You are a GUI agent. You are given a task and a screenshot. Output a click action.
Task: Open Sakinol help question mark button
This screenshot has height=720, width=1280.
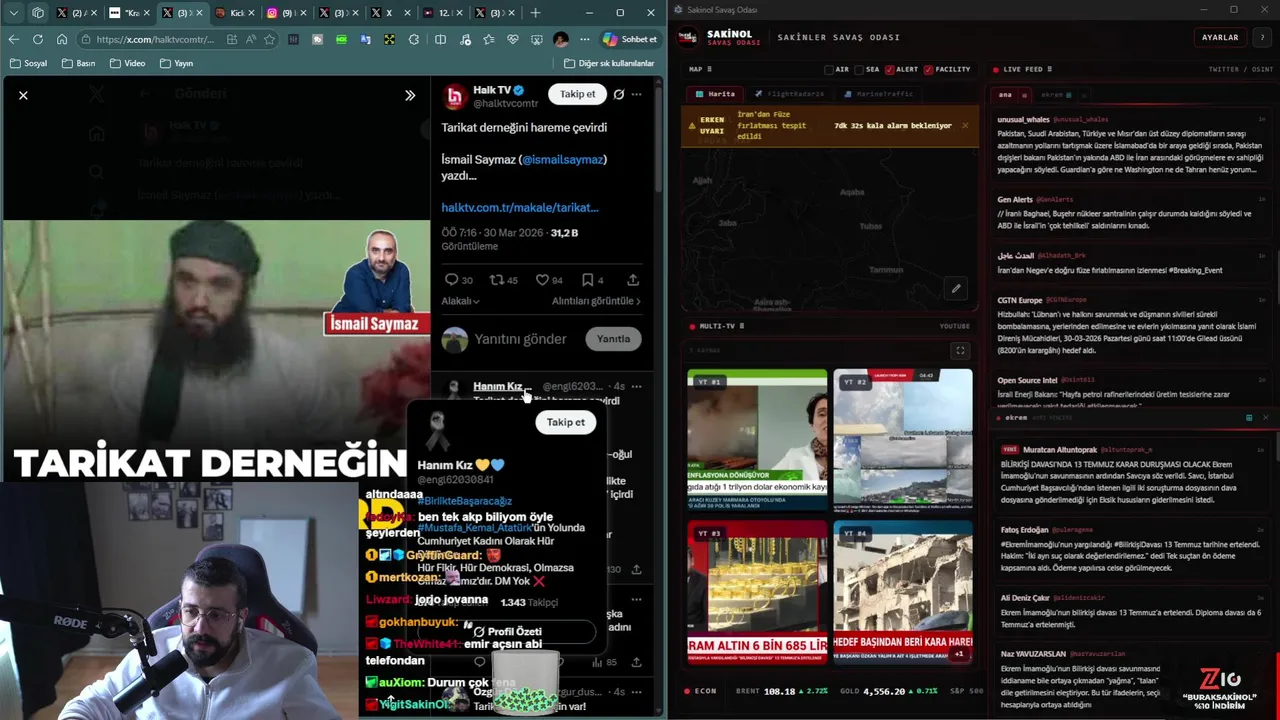1261,37
